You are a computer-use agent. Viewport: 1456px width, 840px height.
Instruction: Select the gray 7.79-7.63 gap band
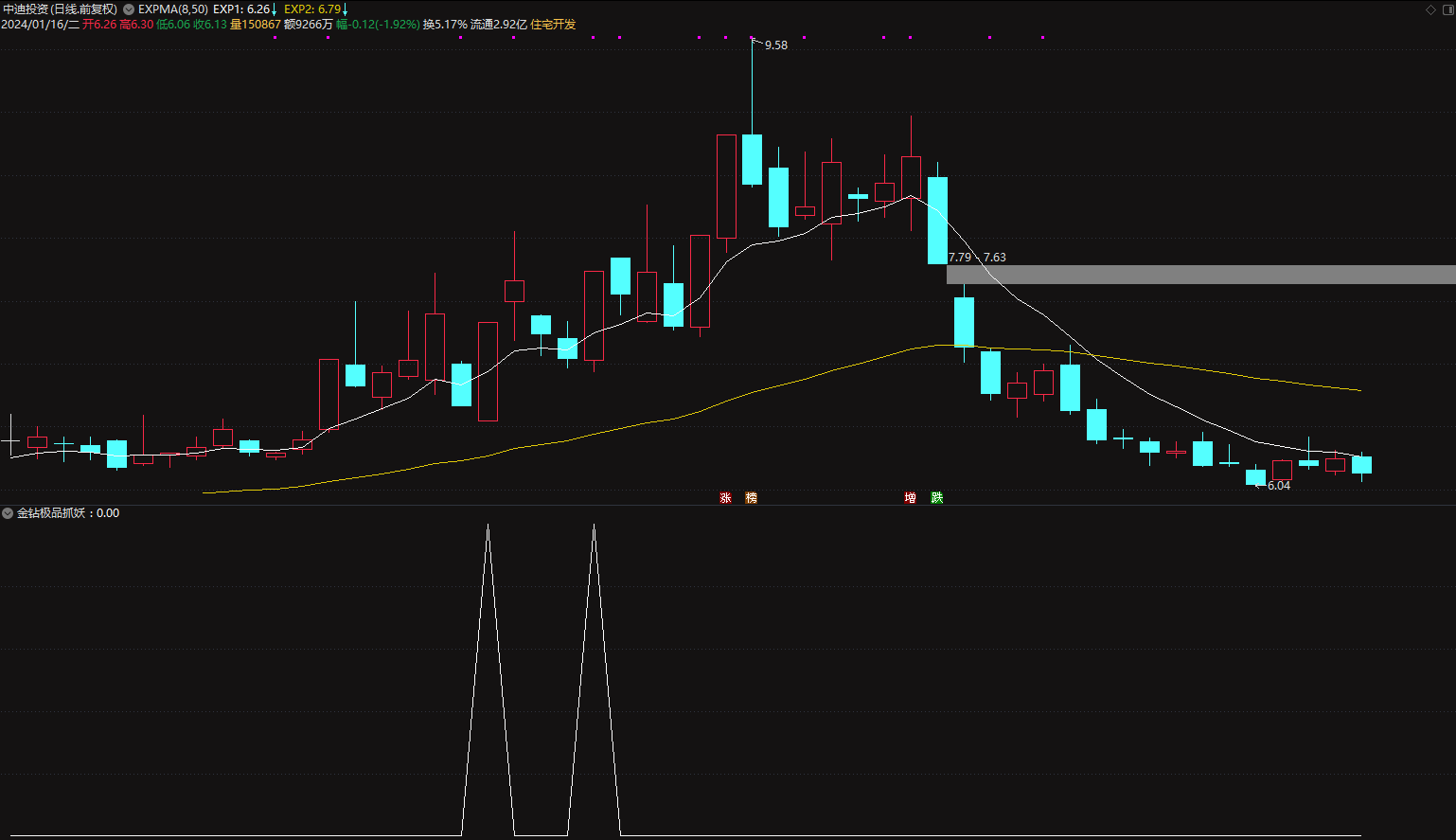(1200, 275)
